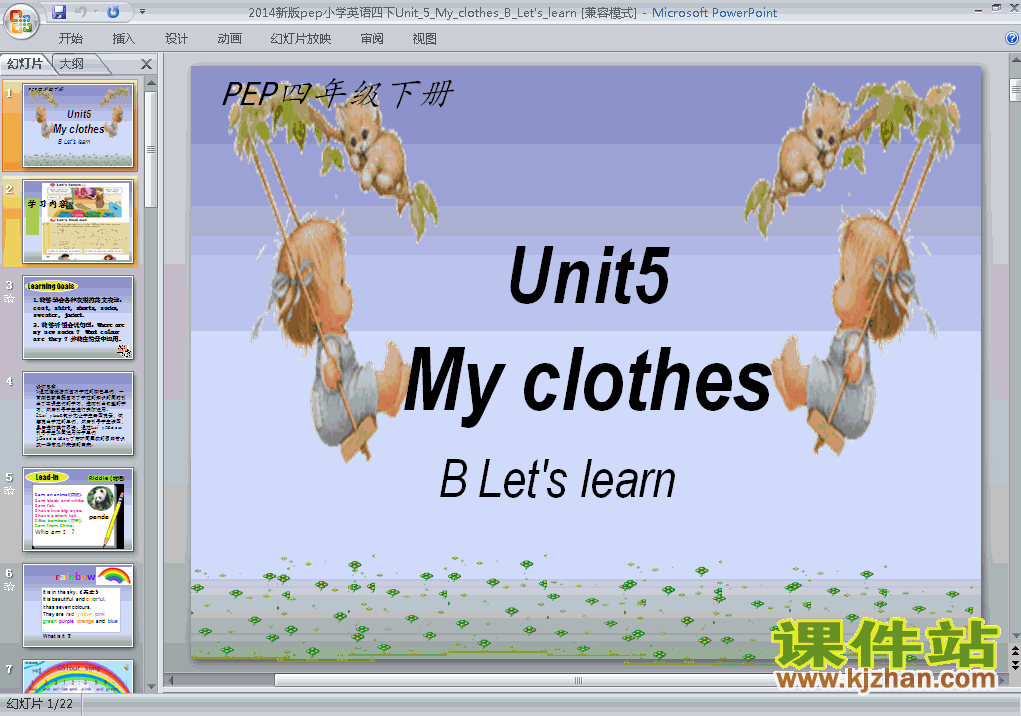Click horizontal scrollbar left arrow
The image size is (1021, 716).
(171, 680)
